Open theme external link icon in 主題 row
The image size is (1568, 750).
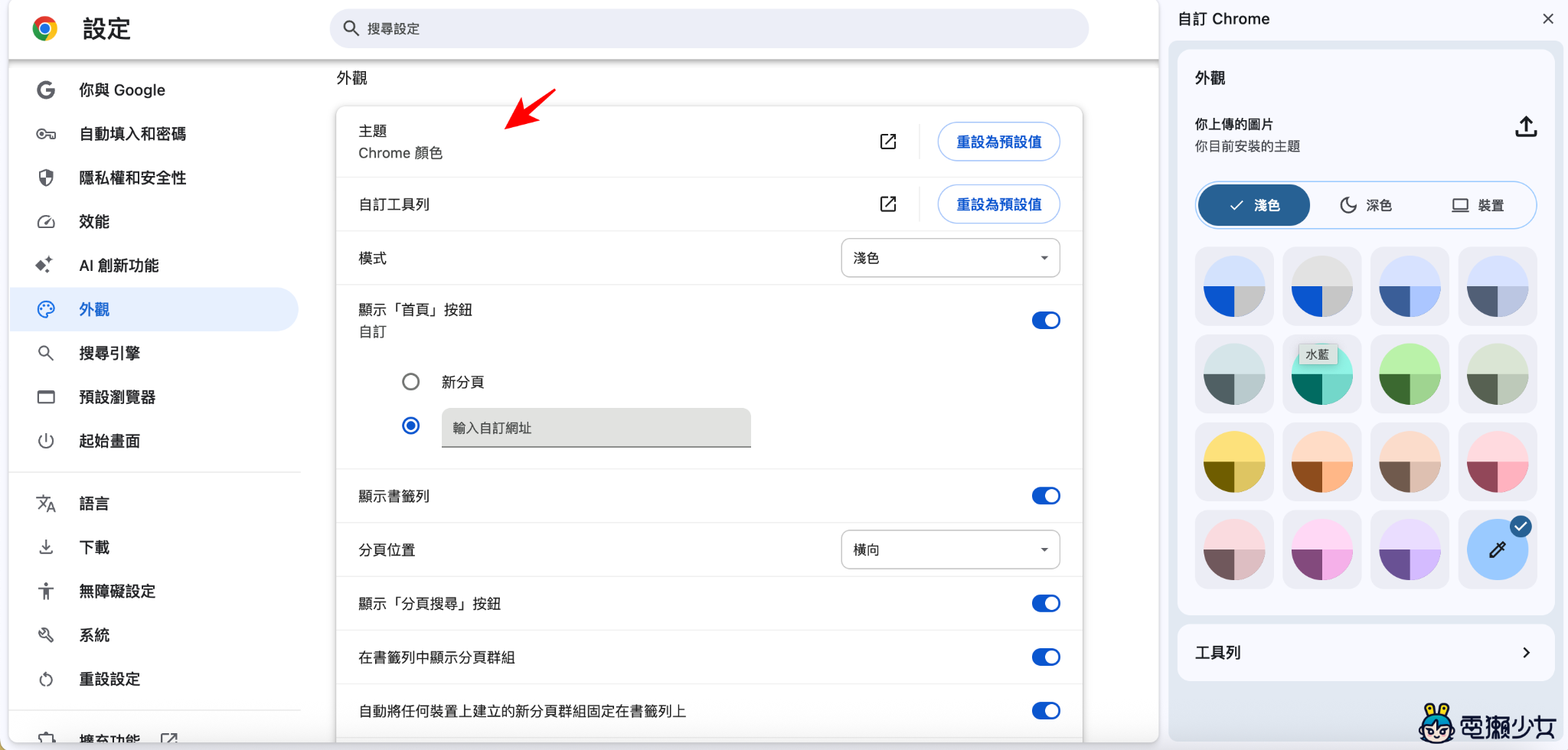point(888,142)
